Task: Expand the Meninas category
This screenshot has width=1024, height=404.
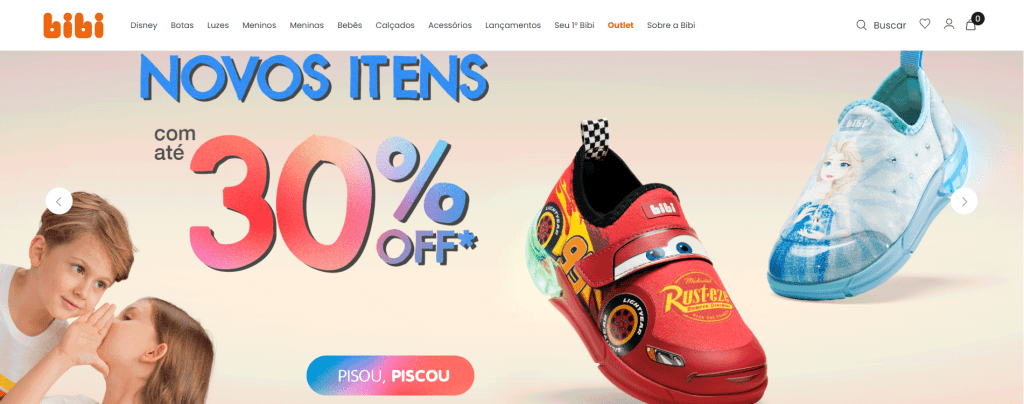Action: pyautogui.click(x=307, y=25)
